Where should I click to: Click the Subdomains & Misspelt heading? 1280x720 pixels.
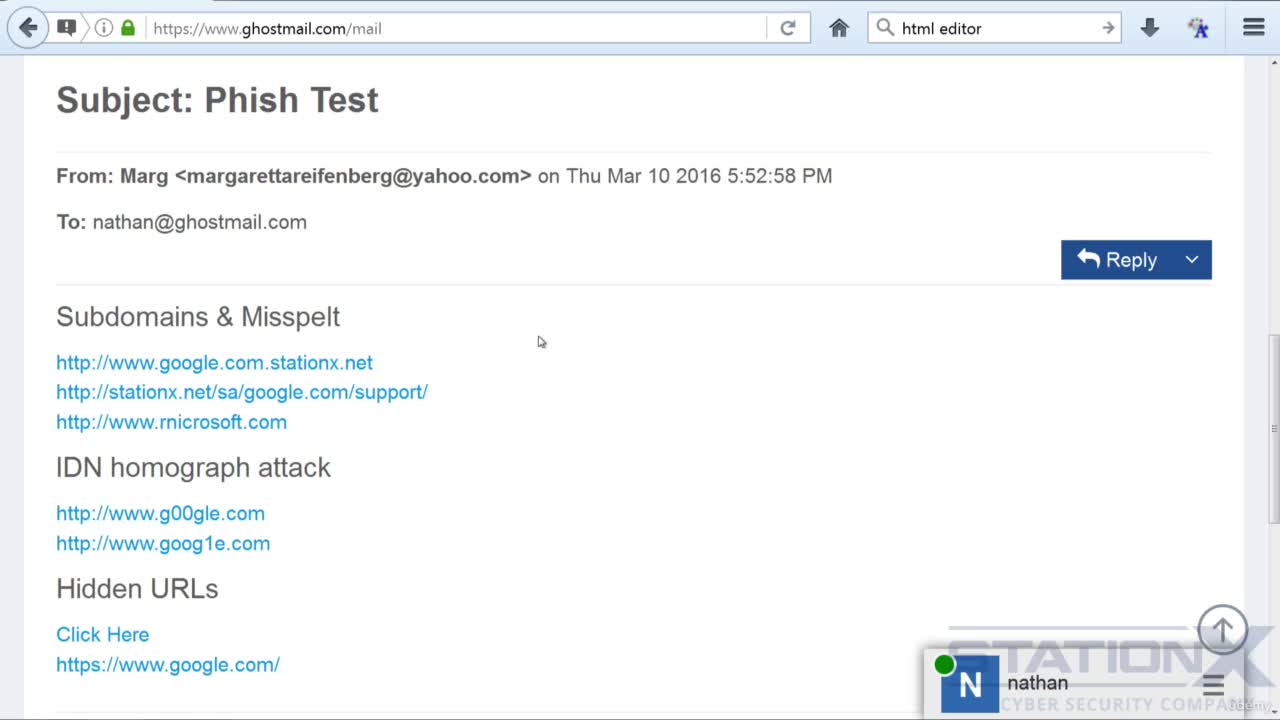[198, 317]
